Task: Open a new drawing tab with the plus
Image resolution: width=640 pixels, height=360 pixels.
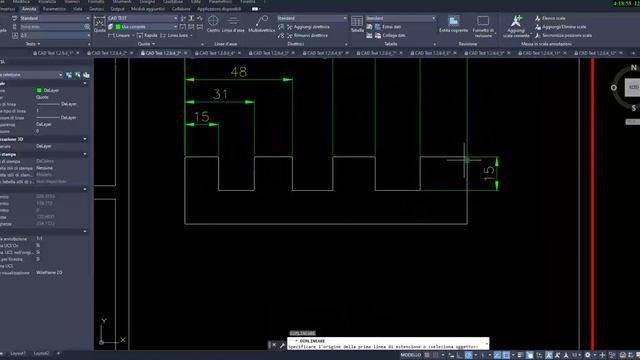Action: [x=633, y=53]
